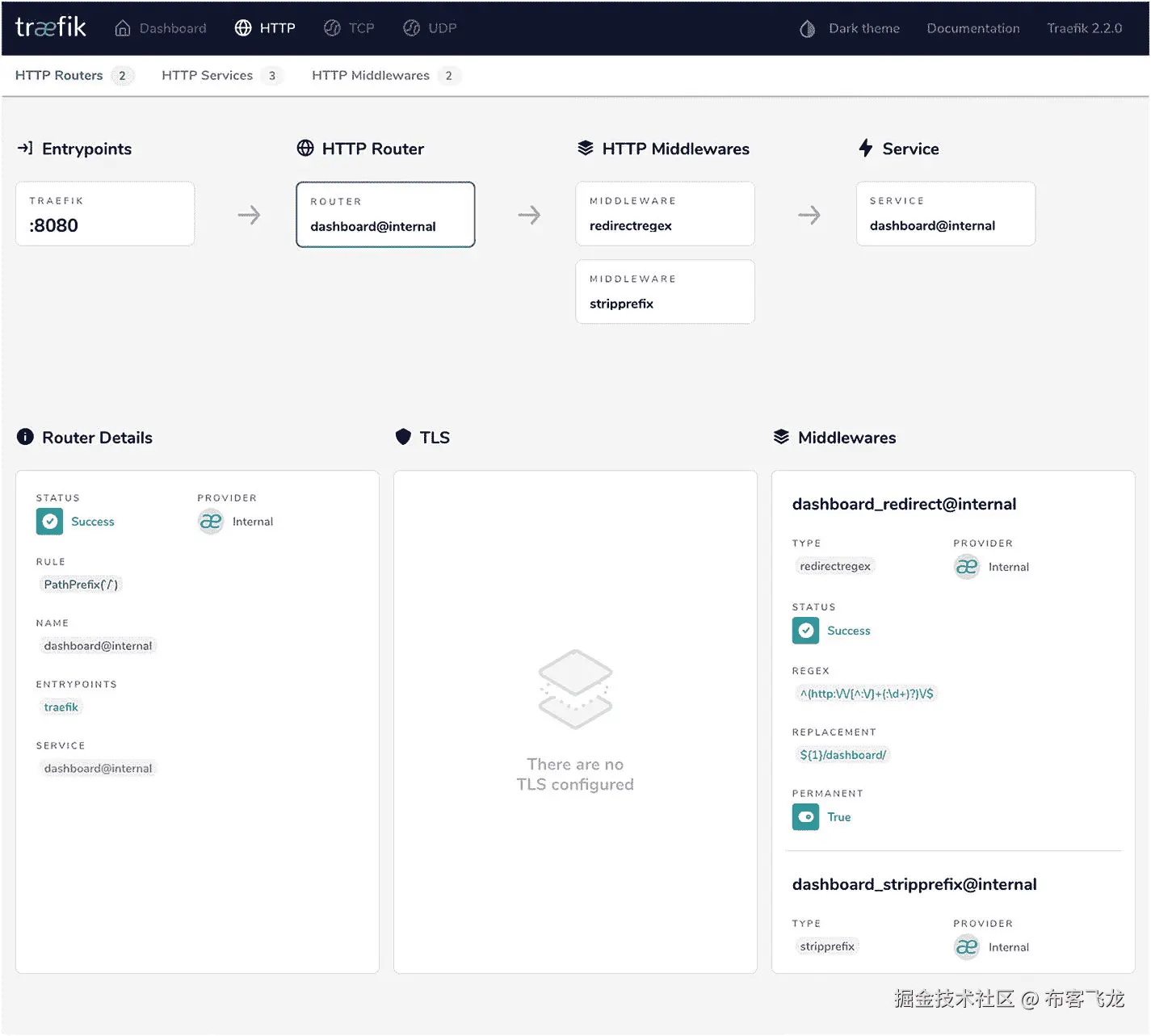Viewport: 1151px width, 1036px height.
Task: Click the dashboard_redirect@internal heading
Action: [x=904, y=504]
